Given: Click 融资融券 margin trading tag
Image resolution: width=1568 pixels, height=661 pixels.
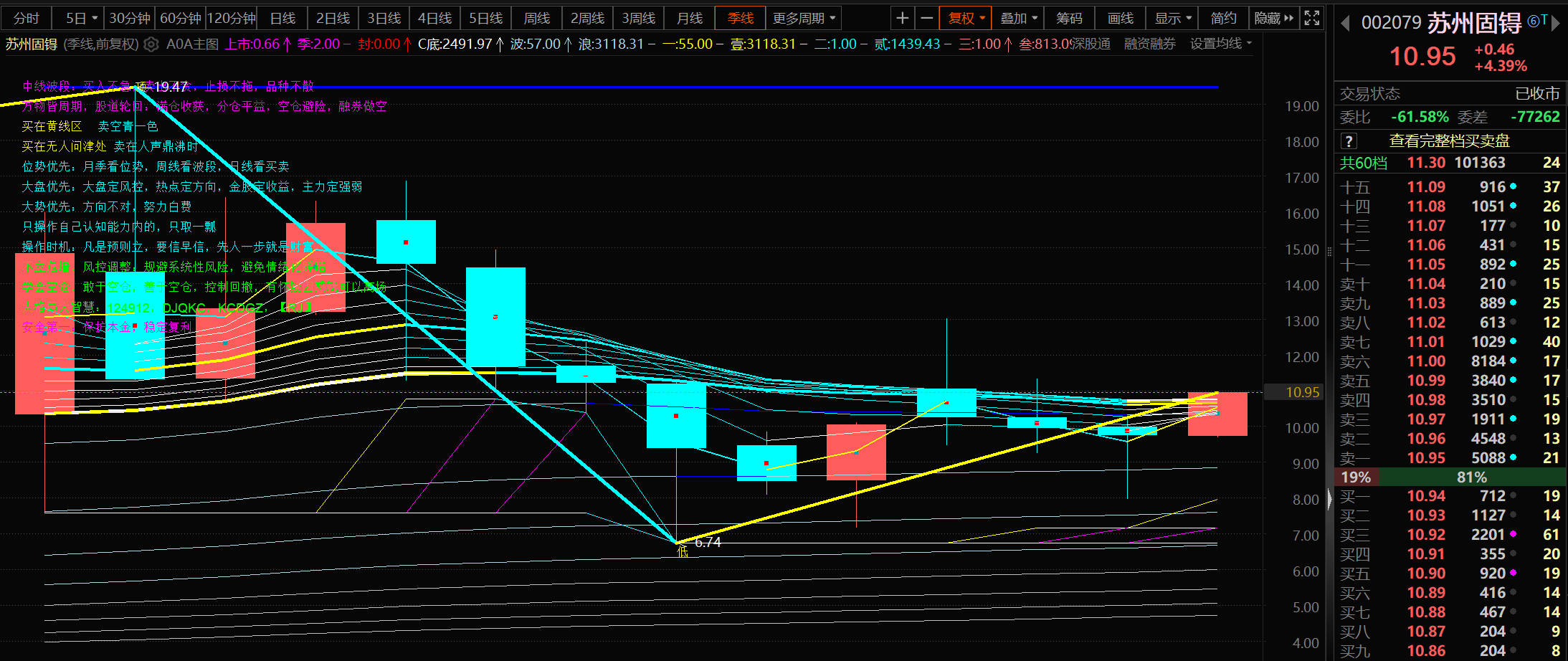Looking at the screenshot, I should point(1150,44).
